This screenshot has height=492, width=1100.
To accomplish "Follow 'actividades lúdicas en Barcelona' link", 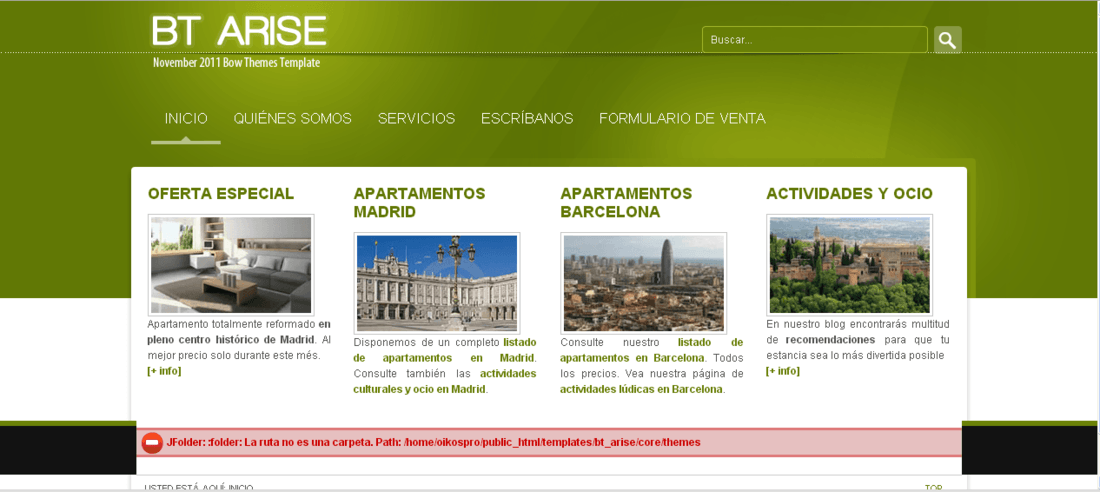I will (x=642, y=389).
